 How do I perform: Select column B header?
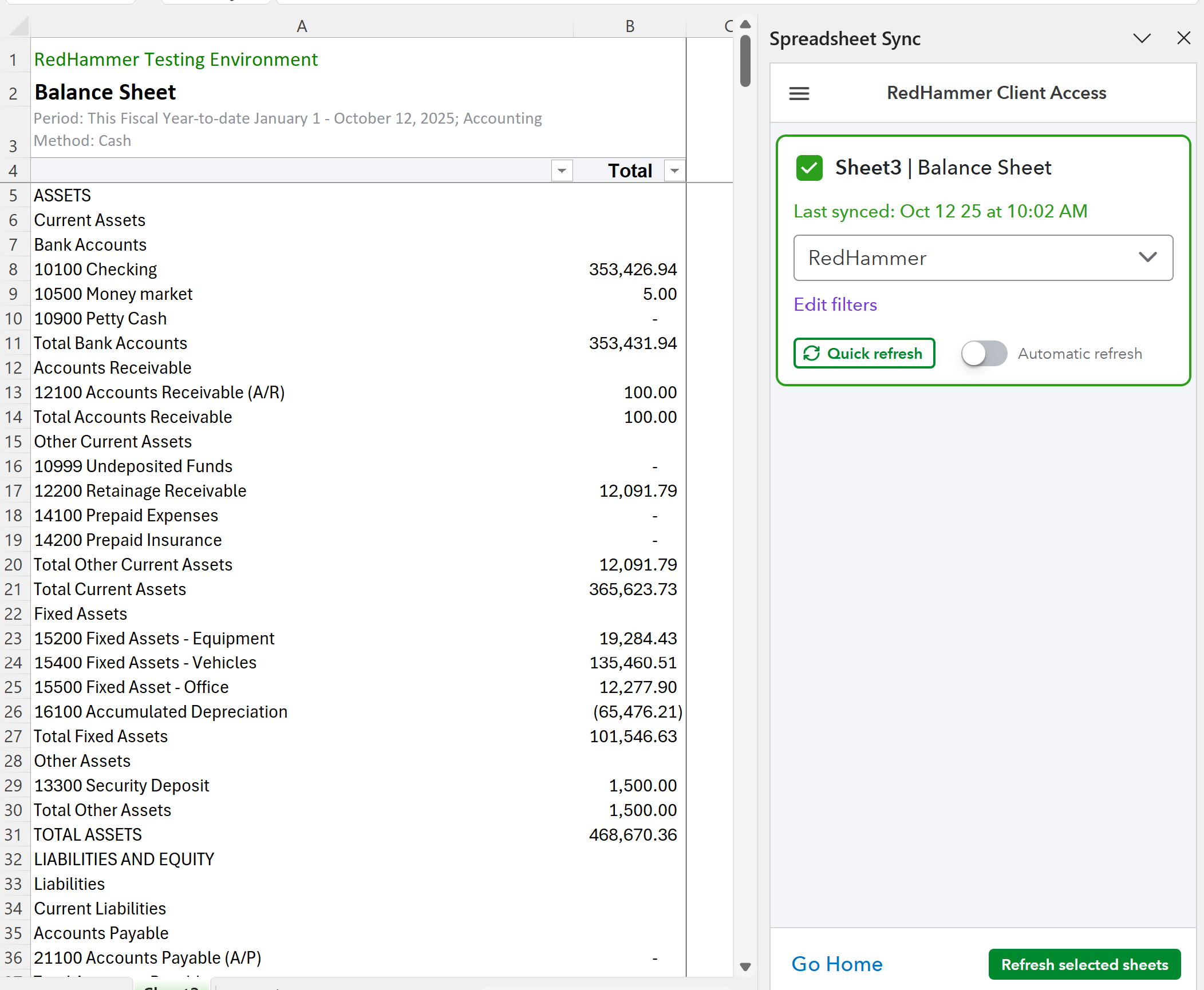629,26
